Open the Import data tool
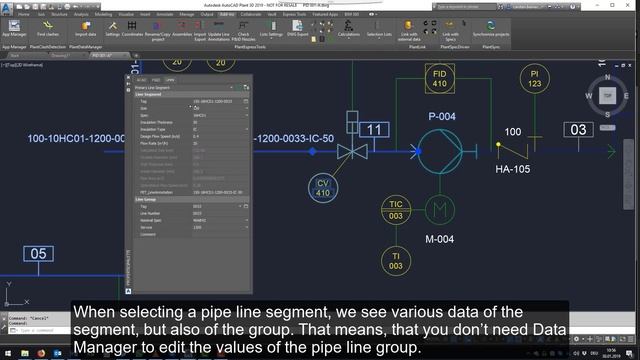This screenshot has height=360, width=640. (x=86, y=29)
